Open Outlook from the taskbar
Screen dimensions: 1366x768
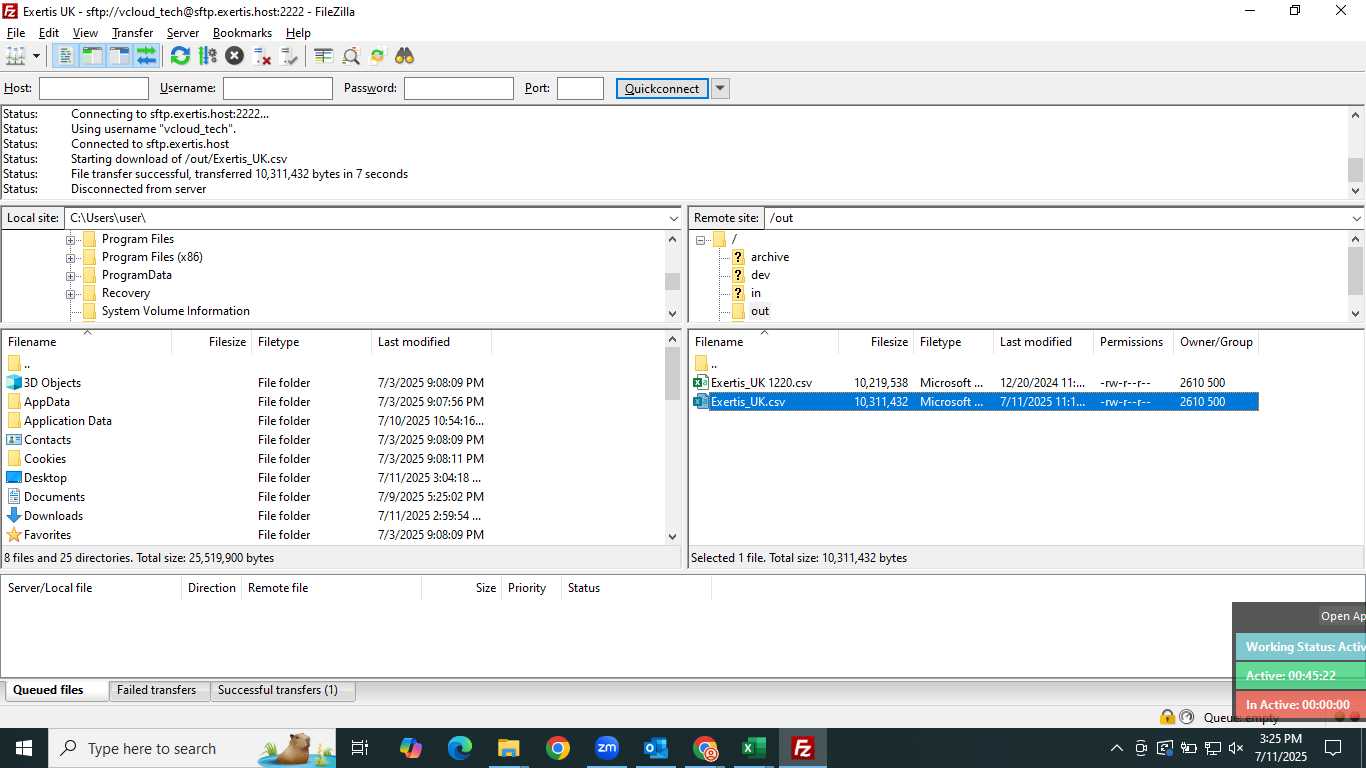pos(656,748)
